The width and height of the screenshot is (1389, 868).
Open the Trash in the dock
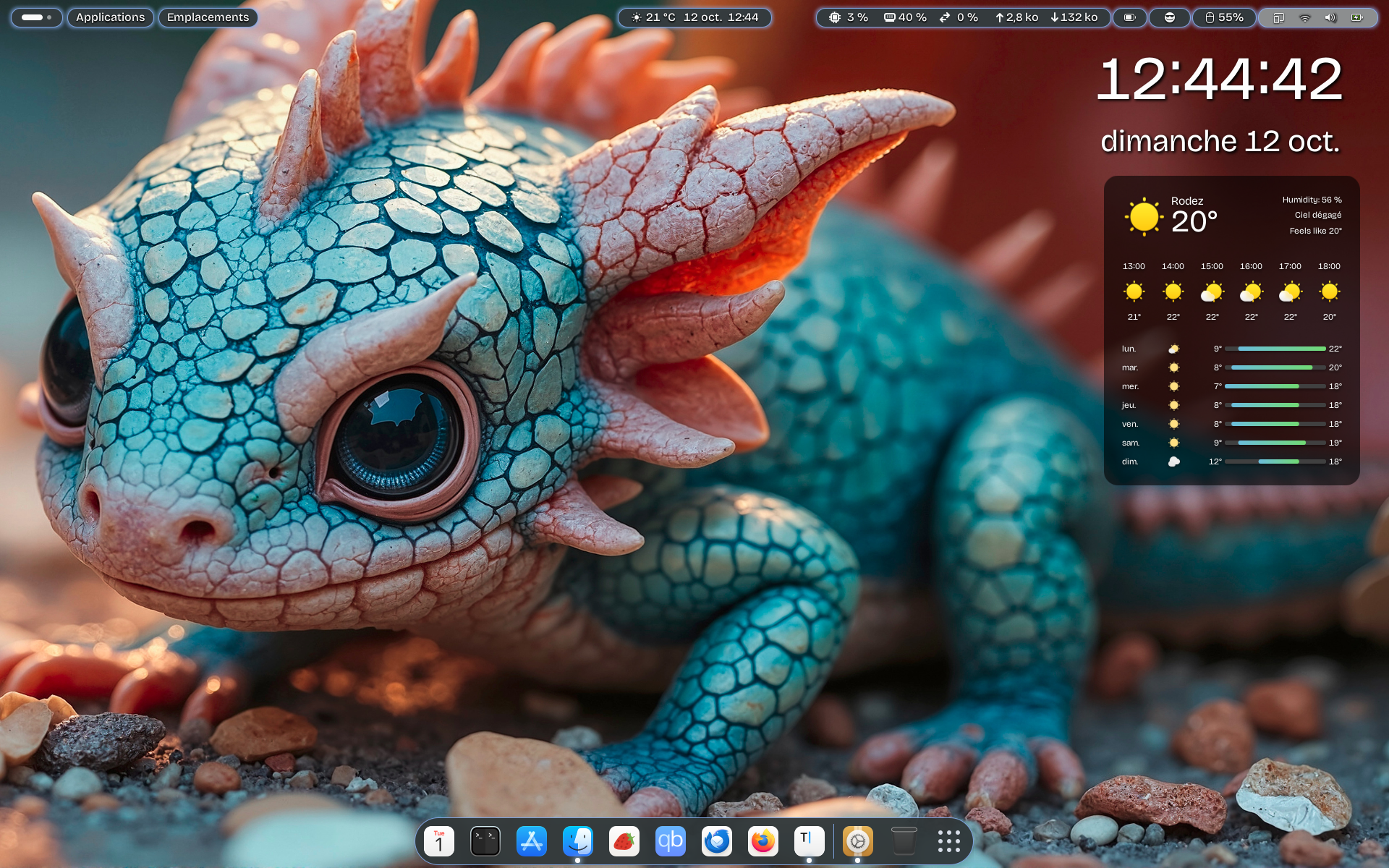[904, 841]
